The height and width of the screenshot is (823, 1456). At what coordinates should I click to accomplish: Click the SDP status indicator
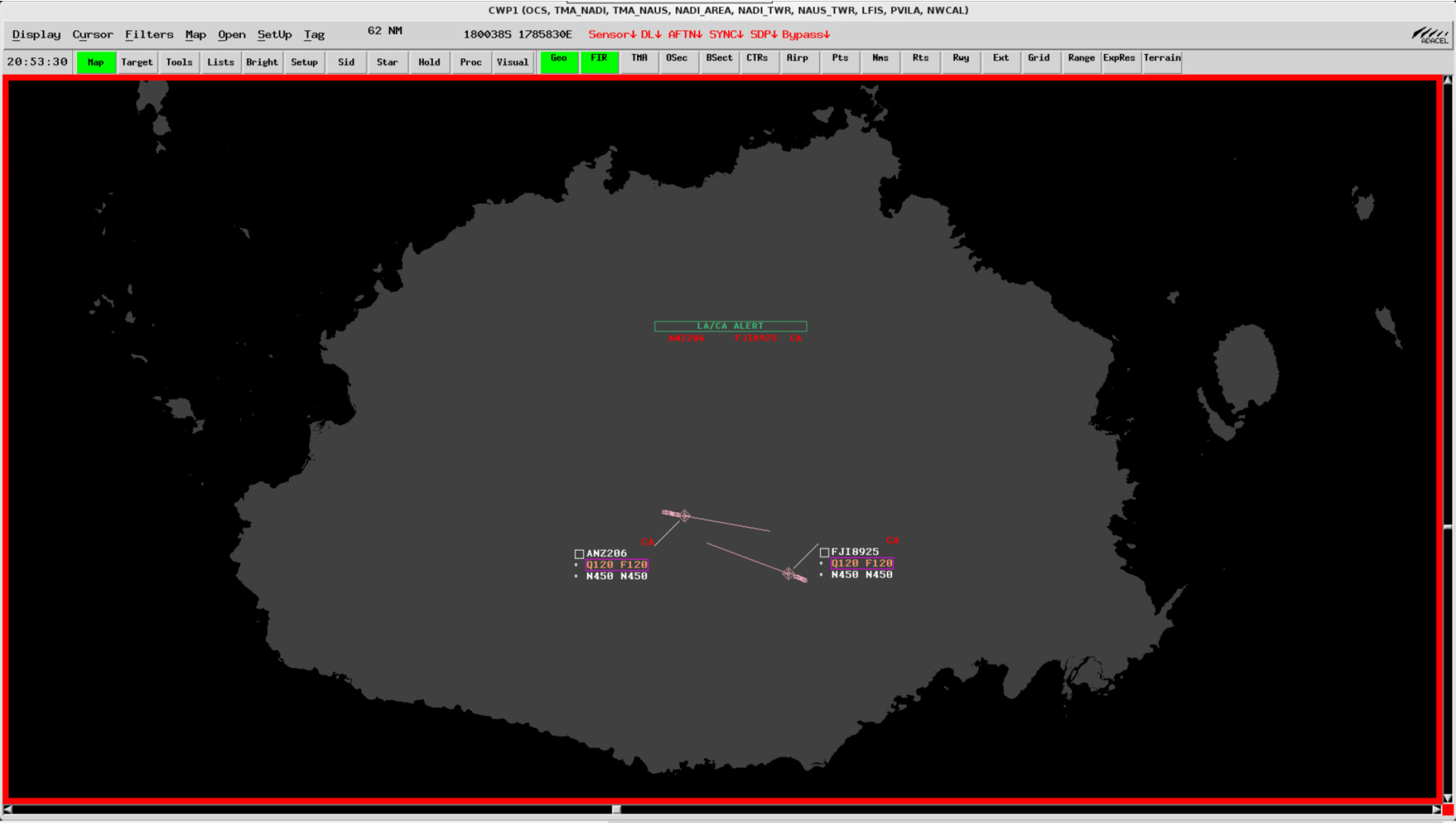(x=764, y=34)
